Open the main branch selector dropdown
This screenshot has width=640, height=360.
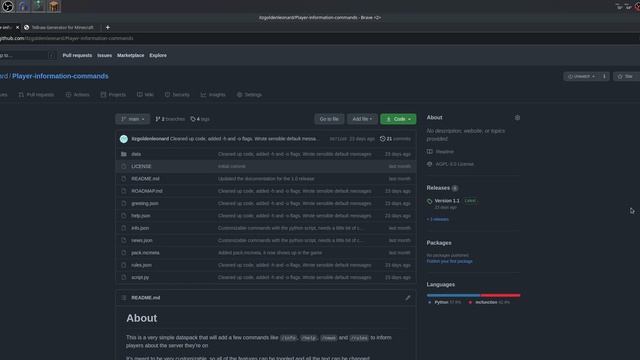coord(133,119)
